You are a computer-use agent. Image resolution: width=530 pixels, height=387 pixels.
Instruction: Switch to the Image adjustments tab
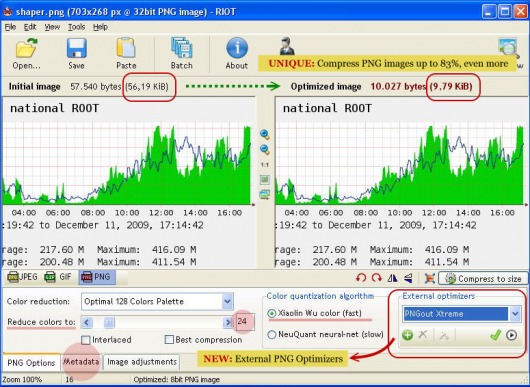pyautogui.click(x=142, y=362)
